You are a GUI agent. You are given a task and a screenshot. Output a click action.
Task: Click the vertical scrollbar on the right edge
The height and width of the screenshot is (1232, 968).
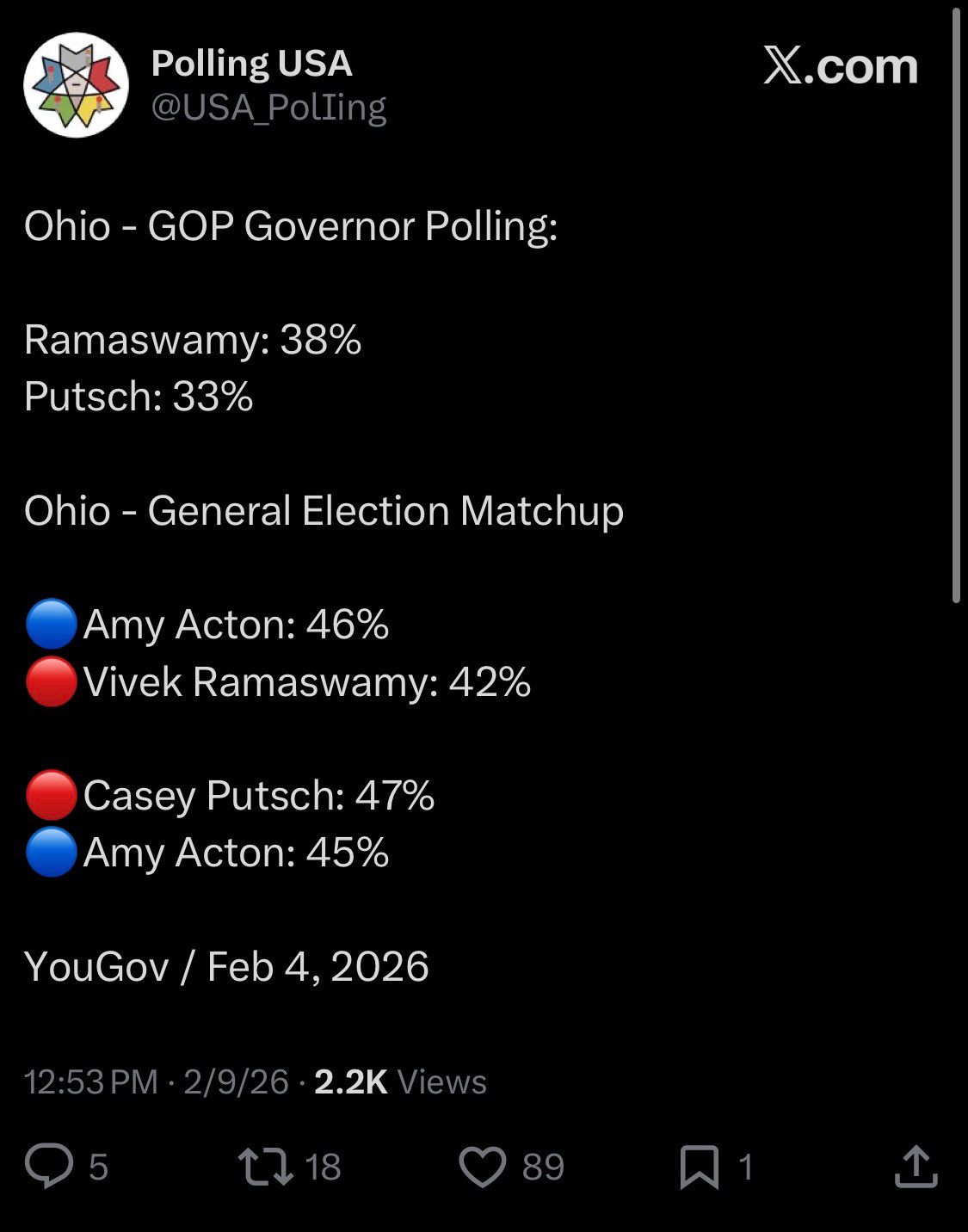[956, 301]
